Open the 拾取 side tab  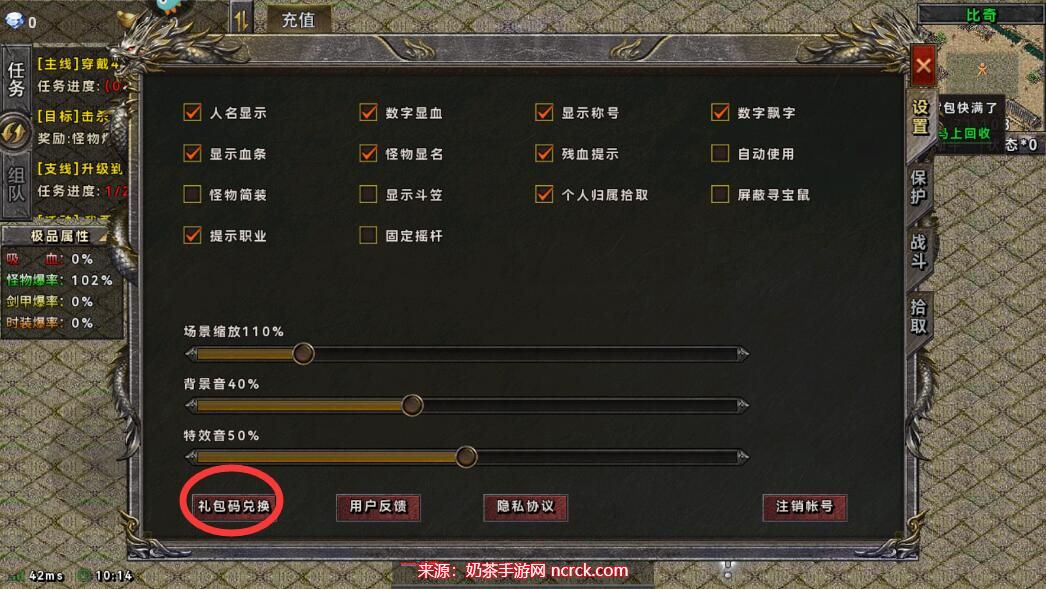[x=919, y=316]
